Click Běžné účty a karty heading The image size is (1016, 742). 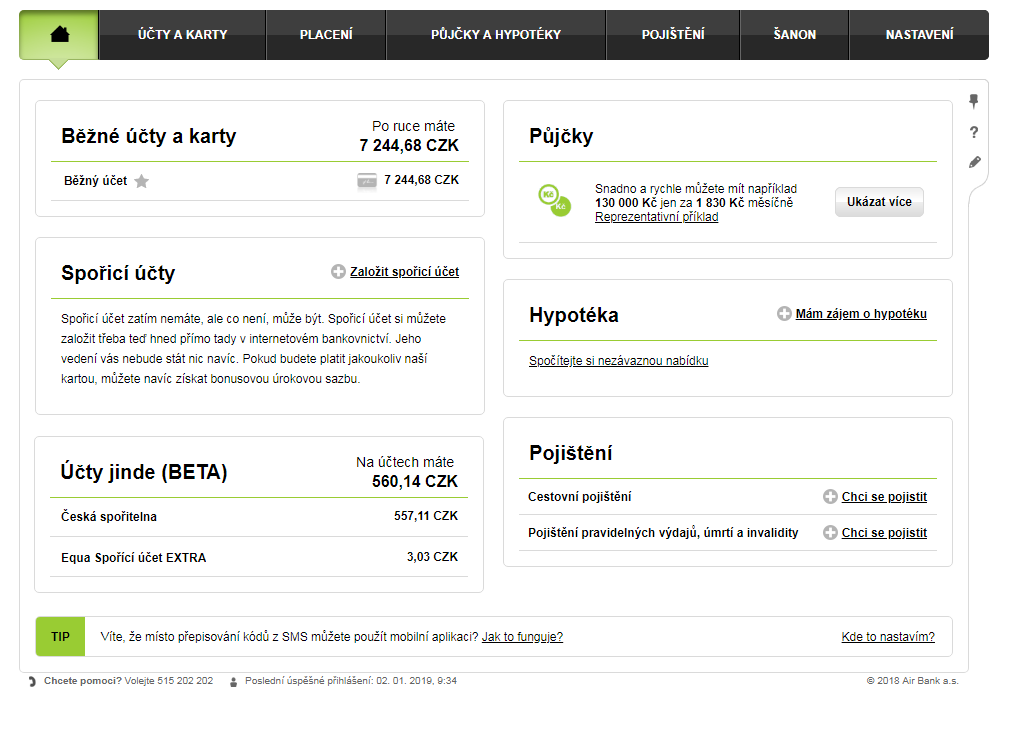pos(148,136)
